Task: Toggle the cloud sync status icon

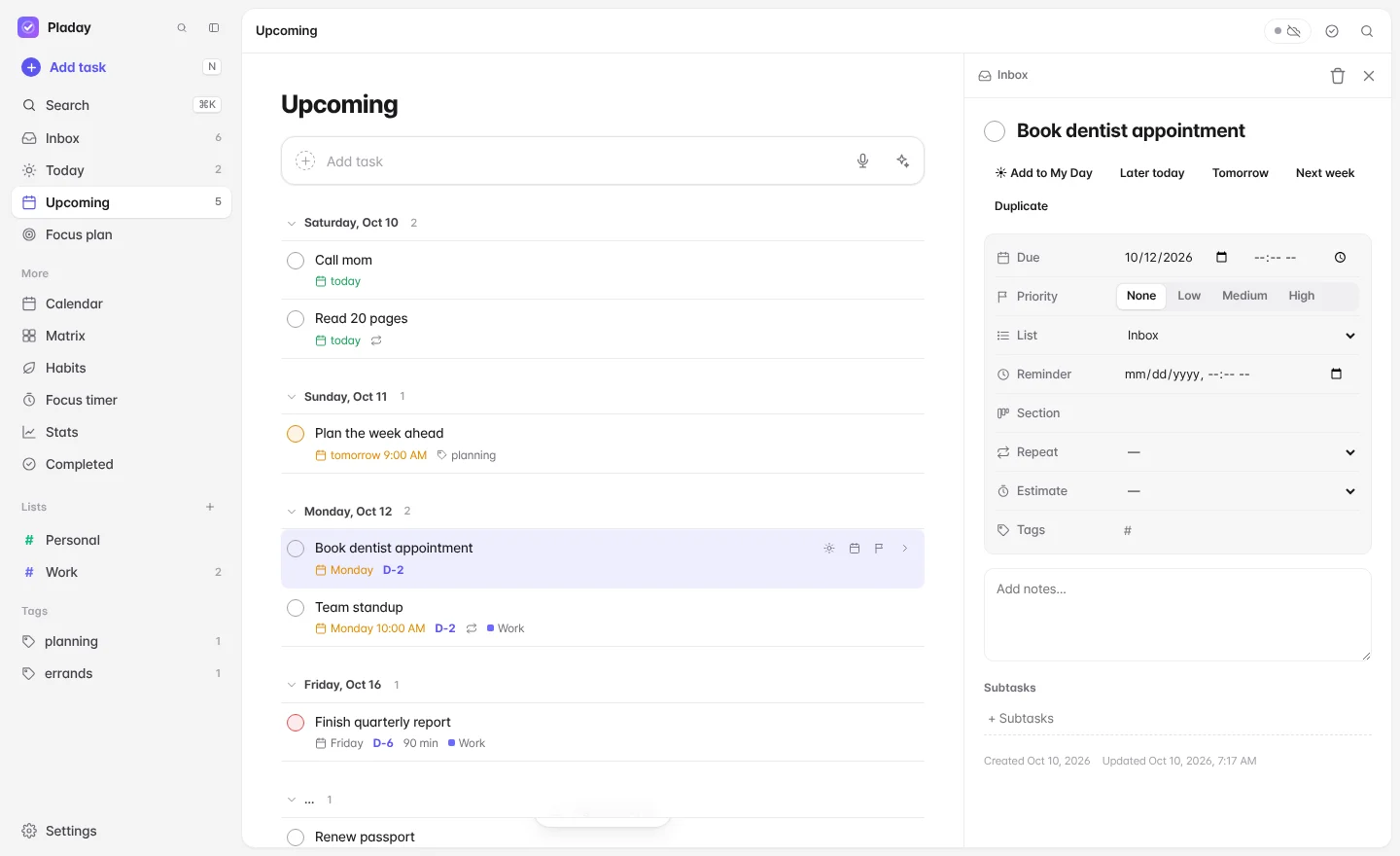Action: tap(1287, 31)
